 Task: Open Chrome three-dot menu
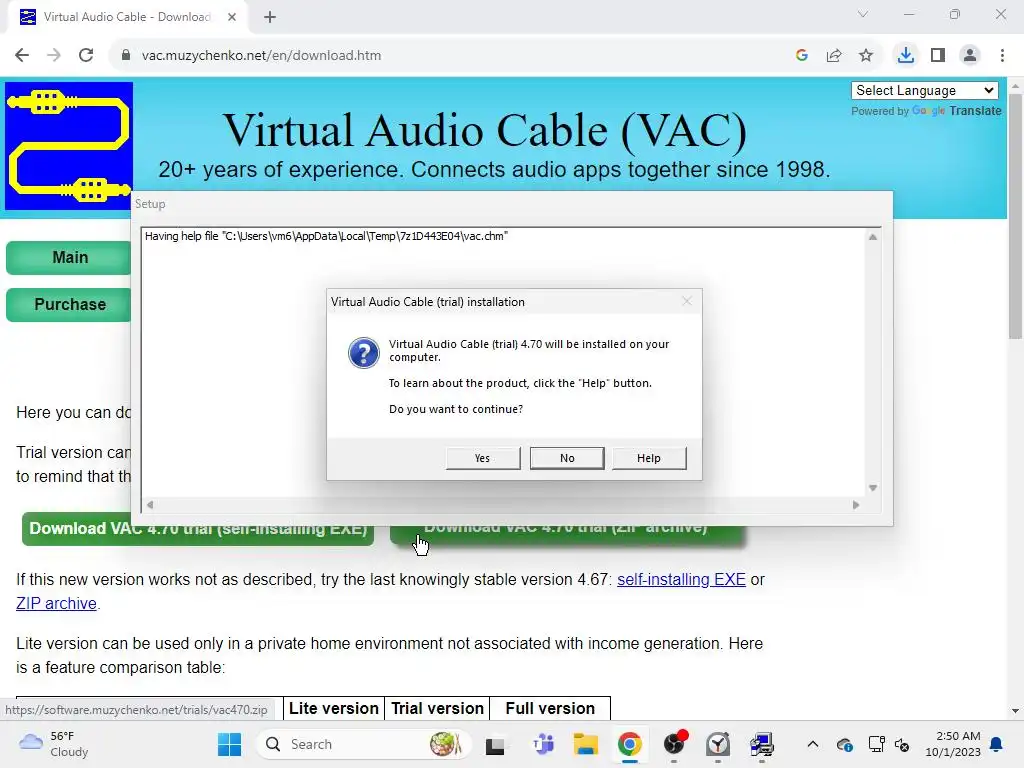[x=1002, y=56]
